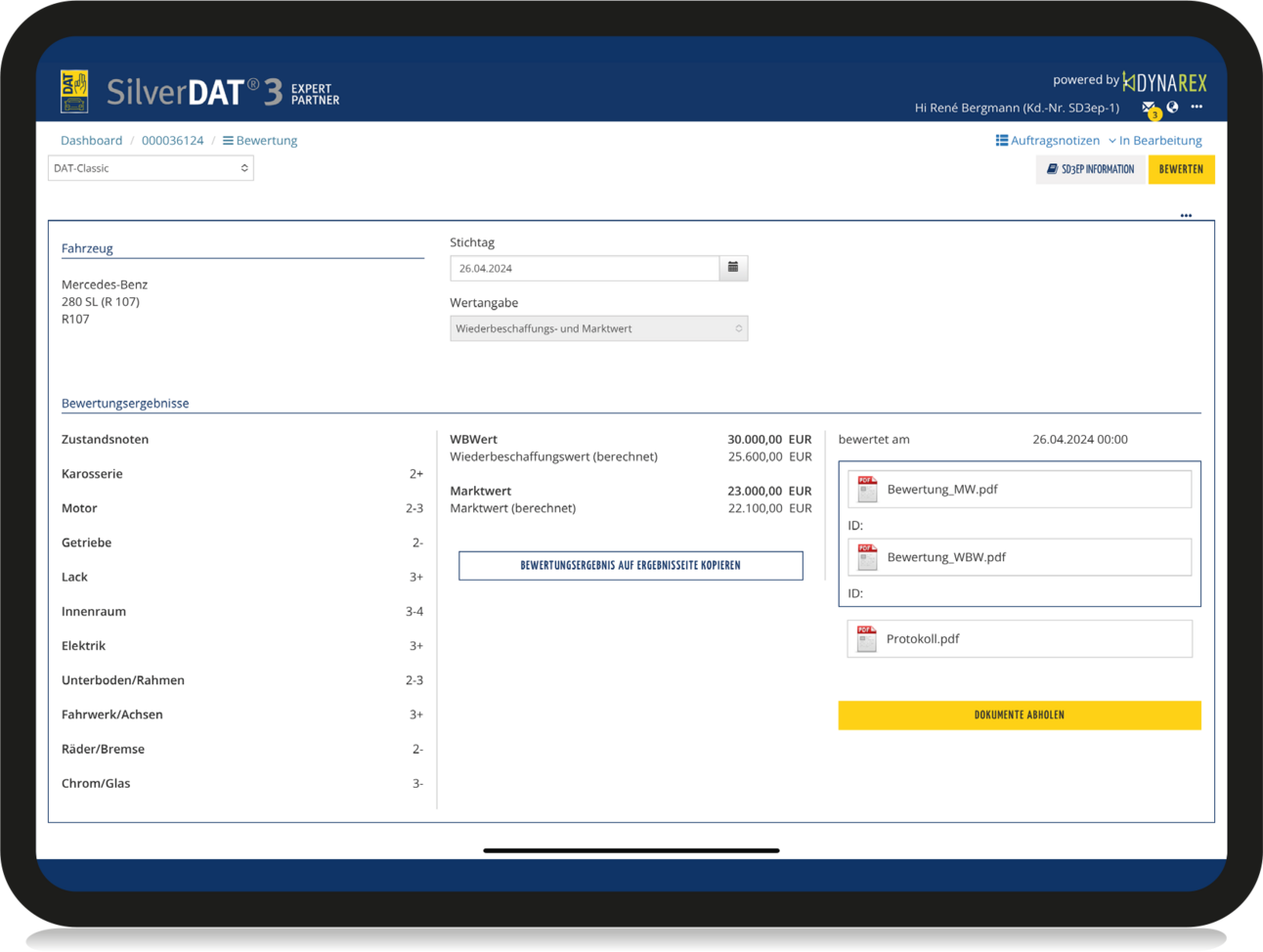
Task: Click the BEWERTEN button
Action: click(1181, 169)
